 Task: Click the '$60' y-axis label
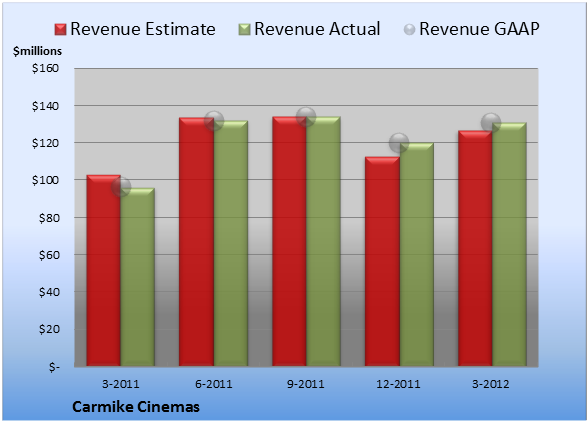[49, 255]
